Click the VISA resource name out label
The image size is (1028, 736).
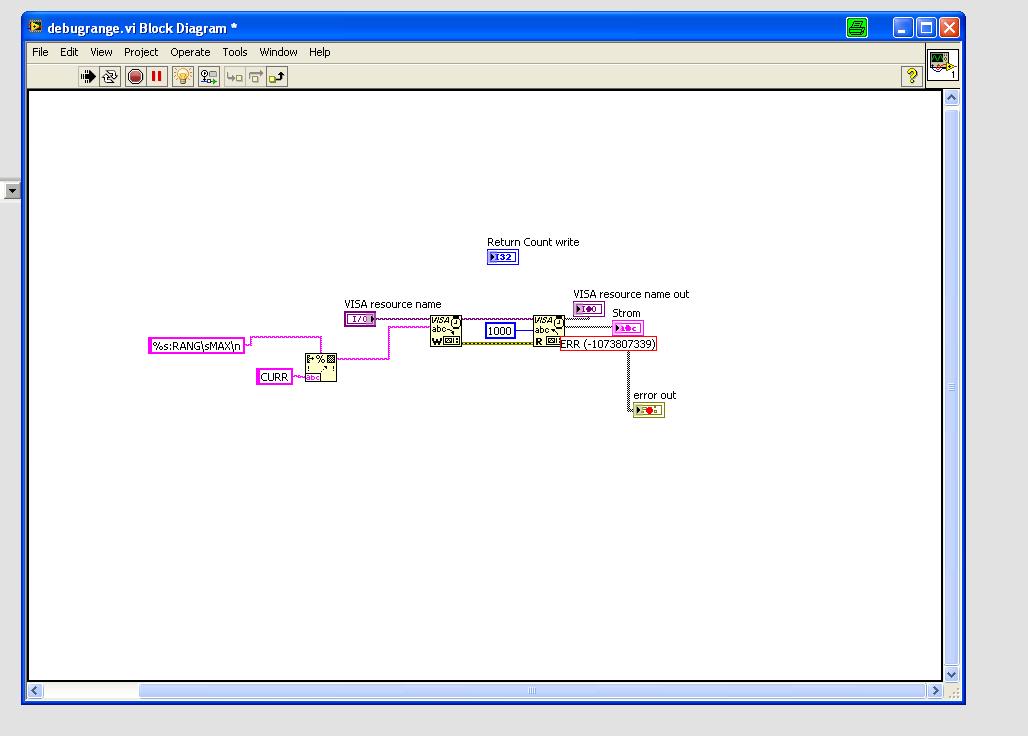631,294
